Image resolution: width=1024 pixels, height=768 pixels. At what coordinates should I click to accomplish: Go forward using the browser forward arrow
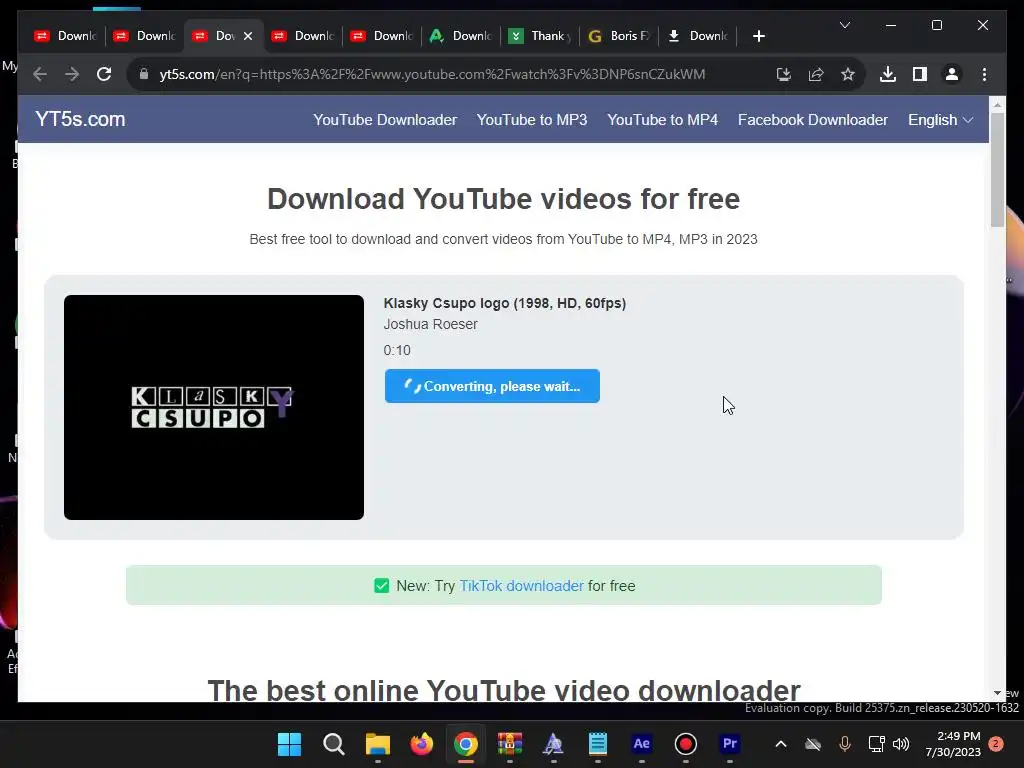click(x=72, y=74)
